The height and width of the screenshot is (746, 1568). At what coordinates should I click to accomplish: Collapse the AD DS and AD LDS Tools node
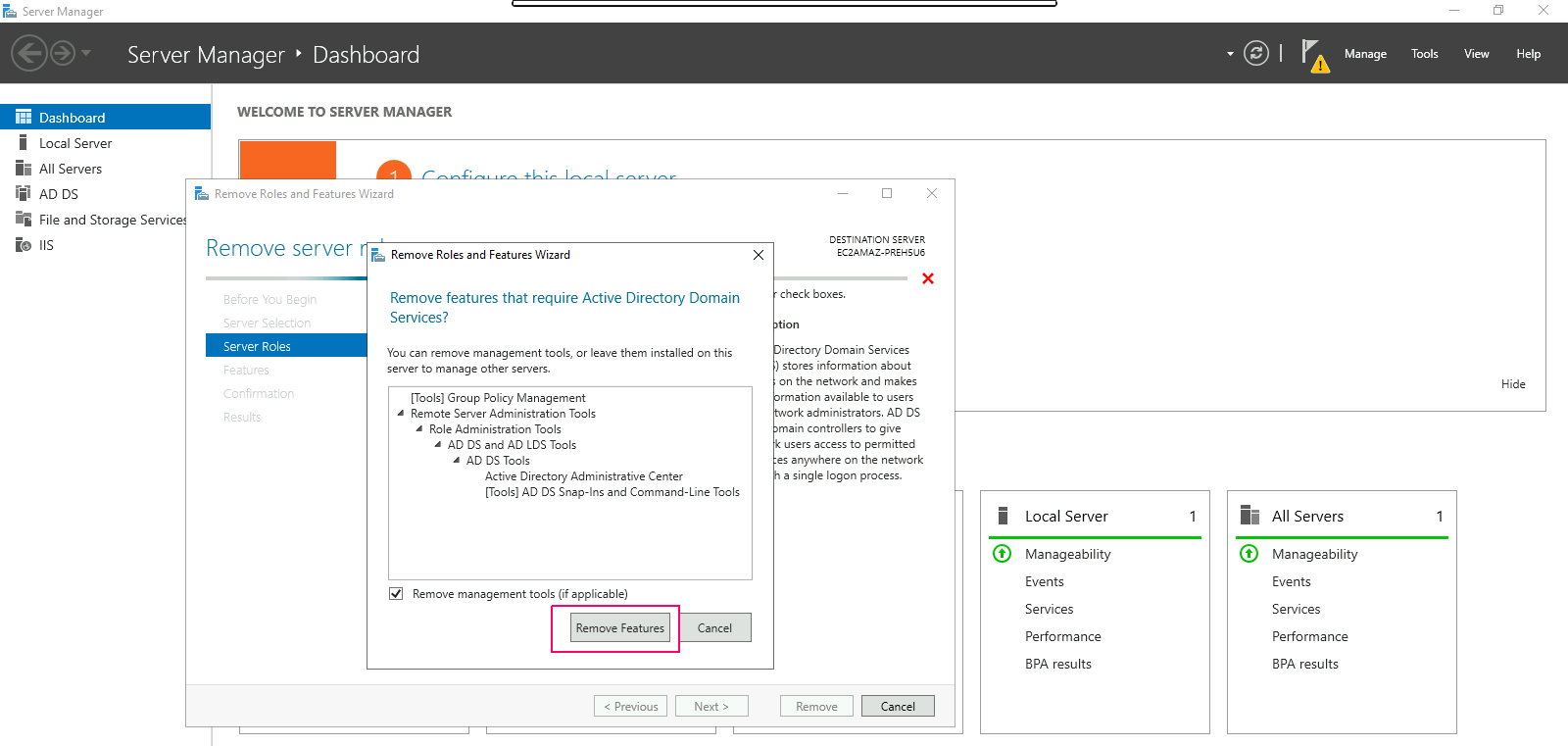438,445
